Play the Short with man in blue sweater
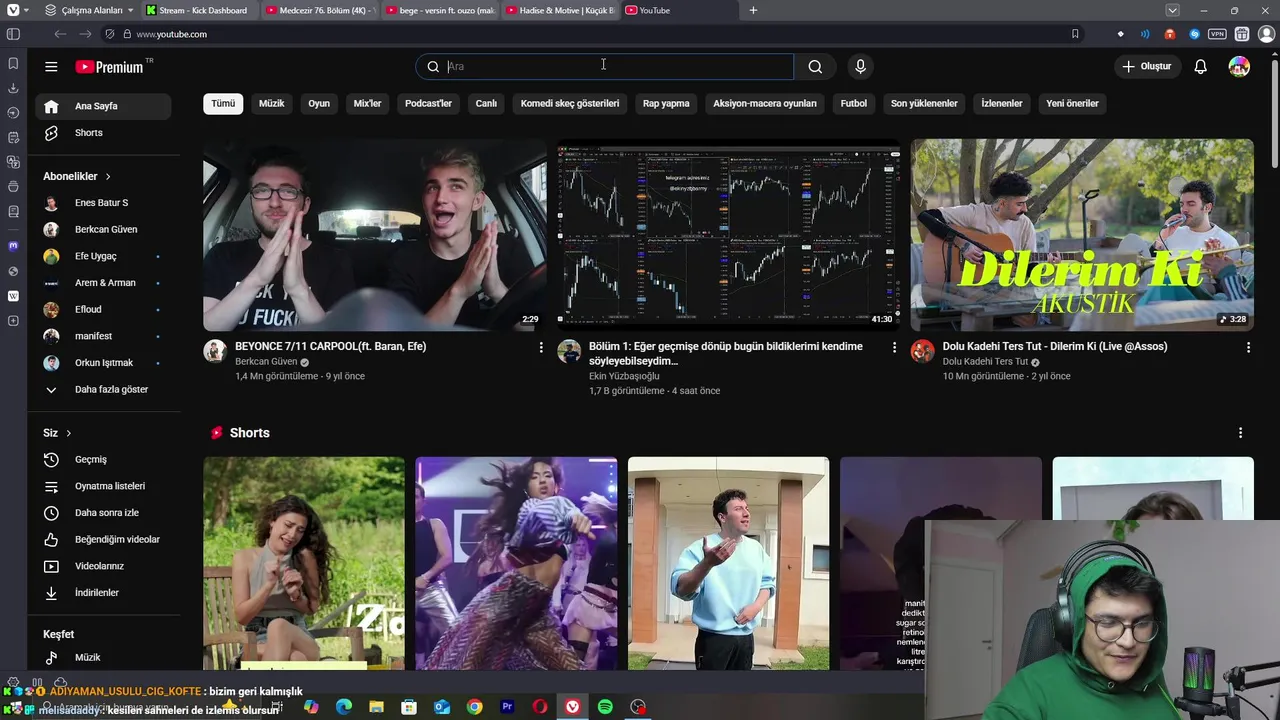 728,563
